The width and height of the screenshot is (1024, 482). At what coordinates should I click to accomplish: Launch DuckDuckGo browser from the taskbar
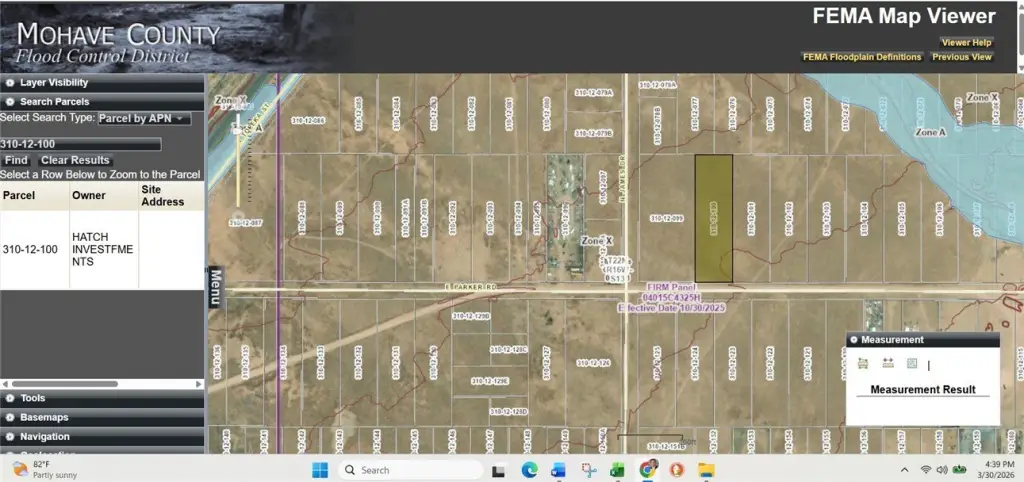[677, 469]
